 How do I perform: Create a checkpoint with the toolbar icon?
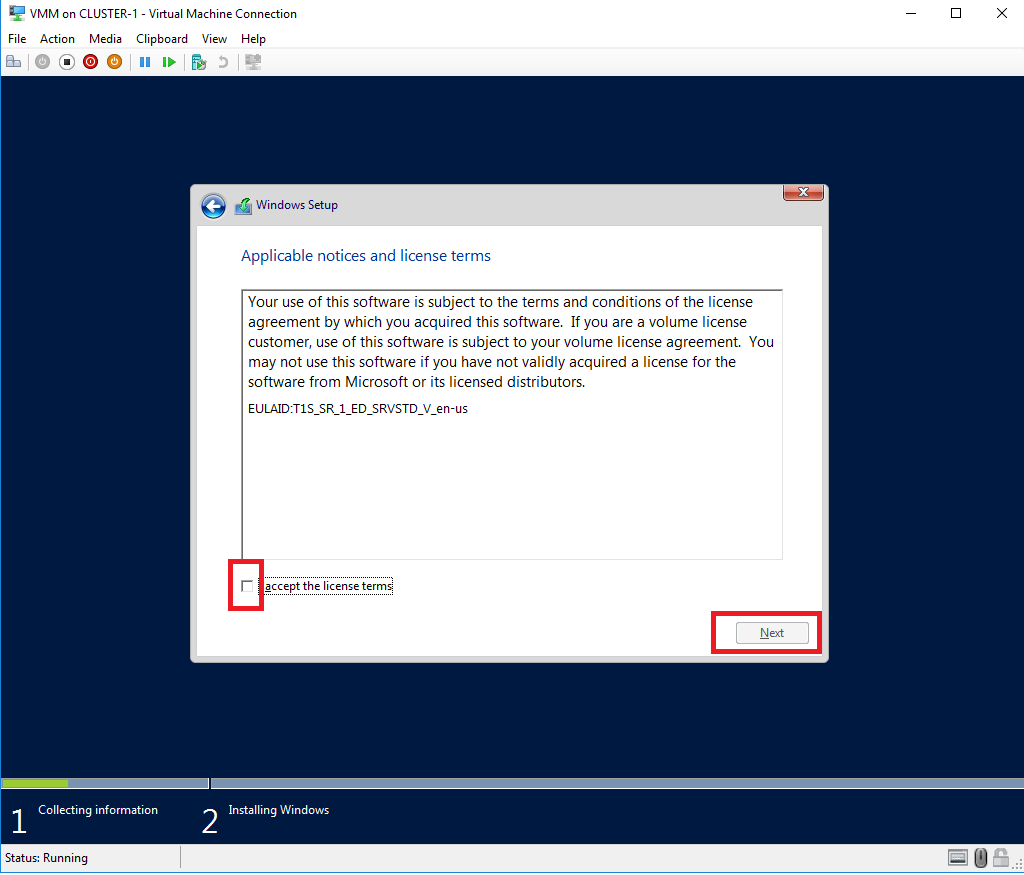[199, 62]
